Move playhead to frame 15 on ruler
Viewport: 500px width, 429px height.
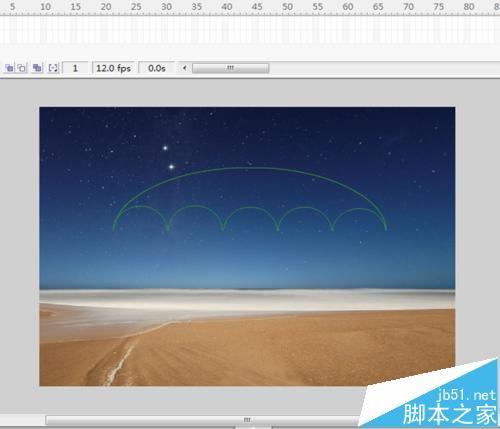coord(76,7)
